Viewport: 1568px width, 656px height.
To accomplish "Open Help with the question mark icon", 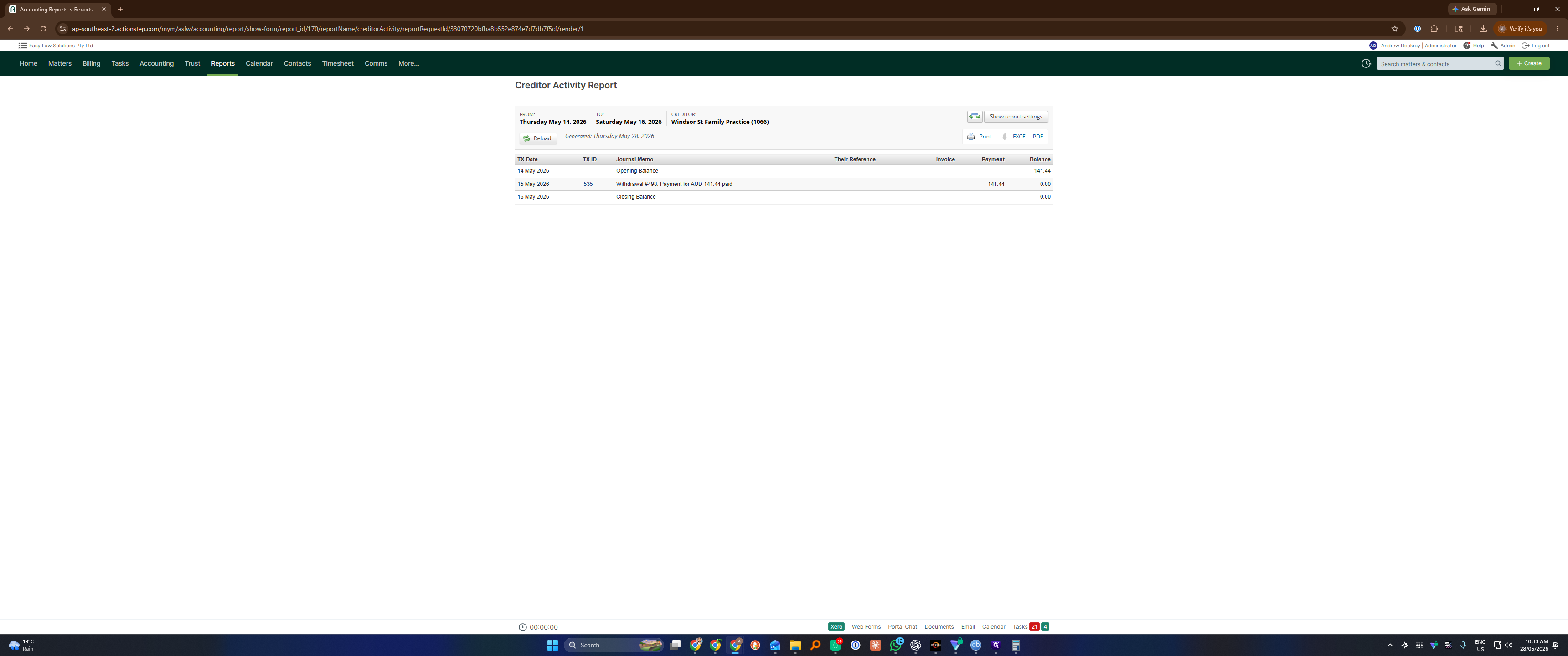I will click(x=1467, y=46).
